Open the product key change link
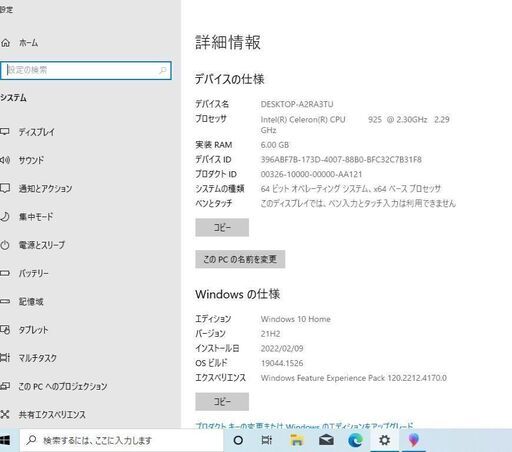This screenshot has width=512, height=452. click(x=304, y=426)
